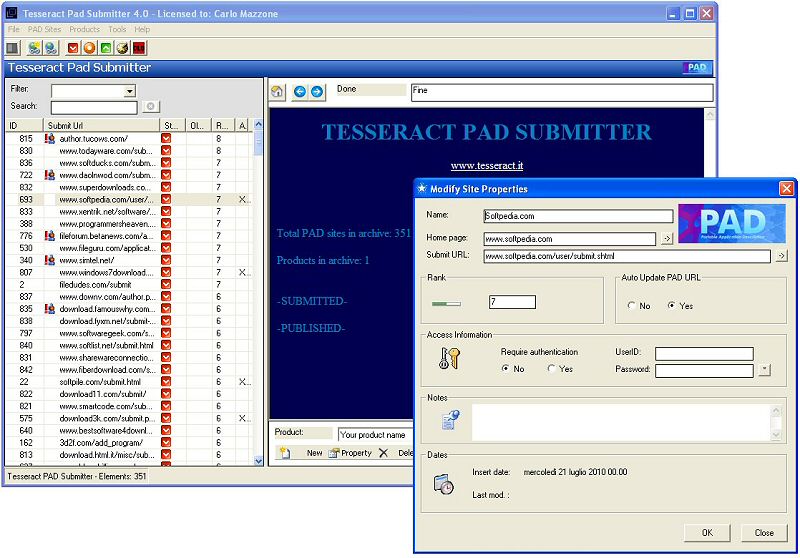This screenshot has height=558, width=800.
Task: Select No for Auto Update PAD URL
Action: [632, 306]
